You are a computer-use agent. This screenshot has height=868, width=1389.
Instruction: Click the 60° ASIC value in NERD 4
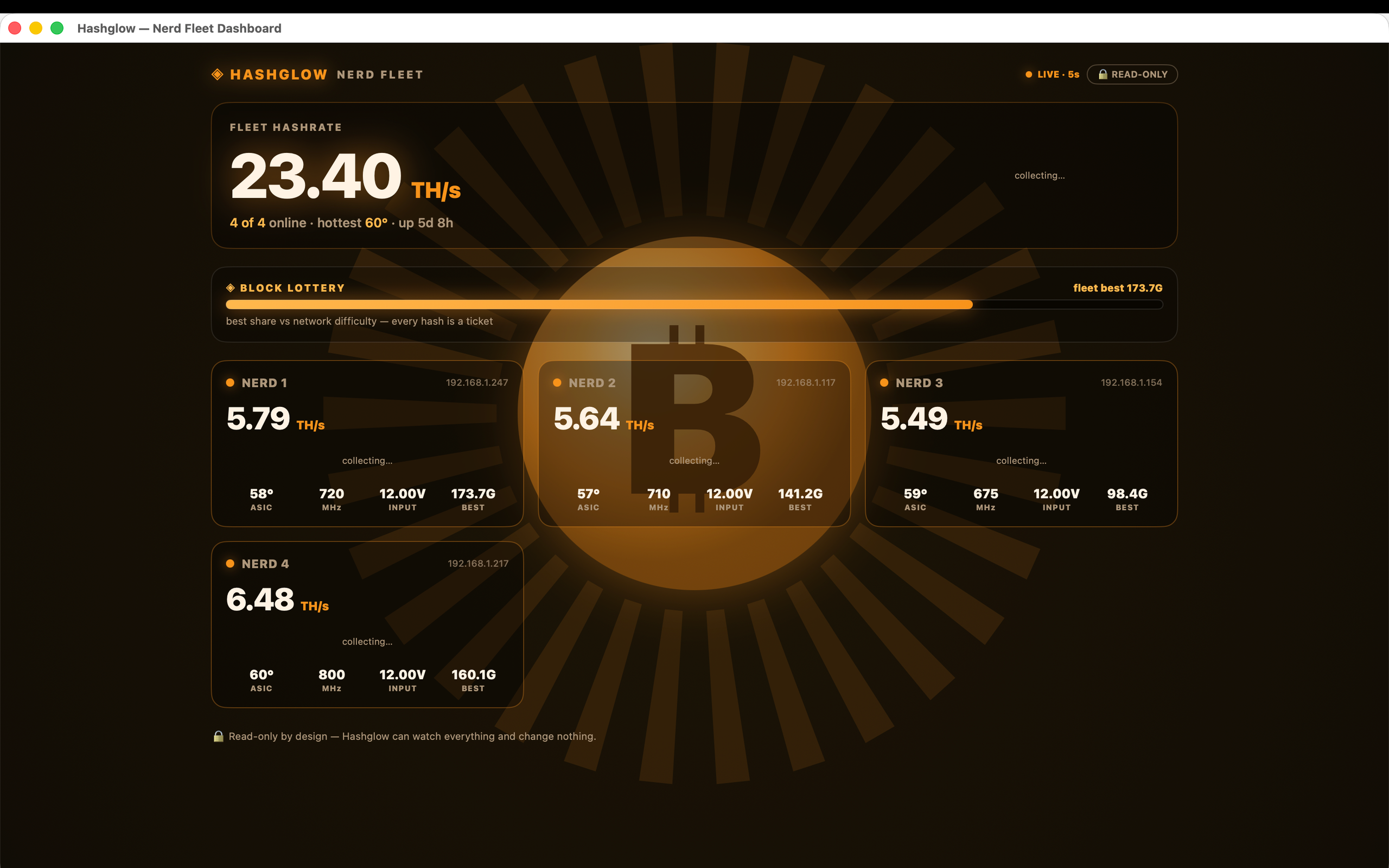point(261,674)
